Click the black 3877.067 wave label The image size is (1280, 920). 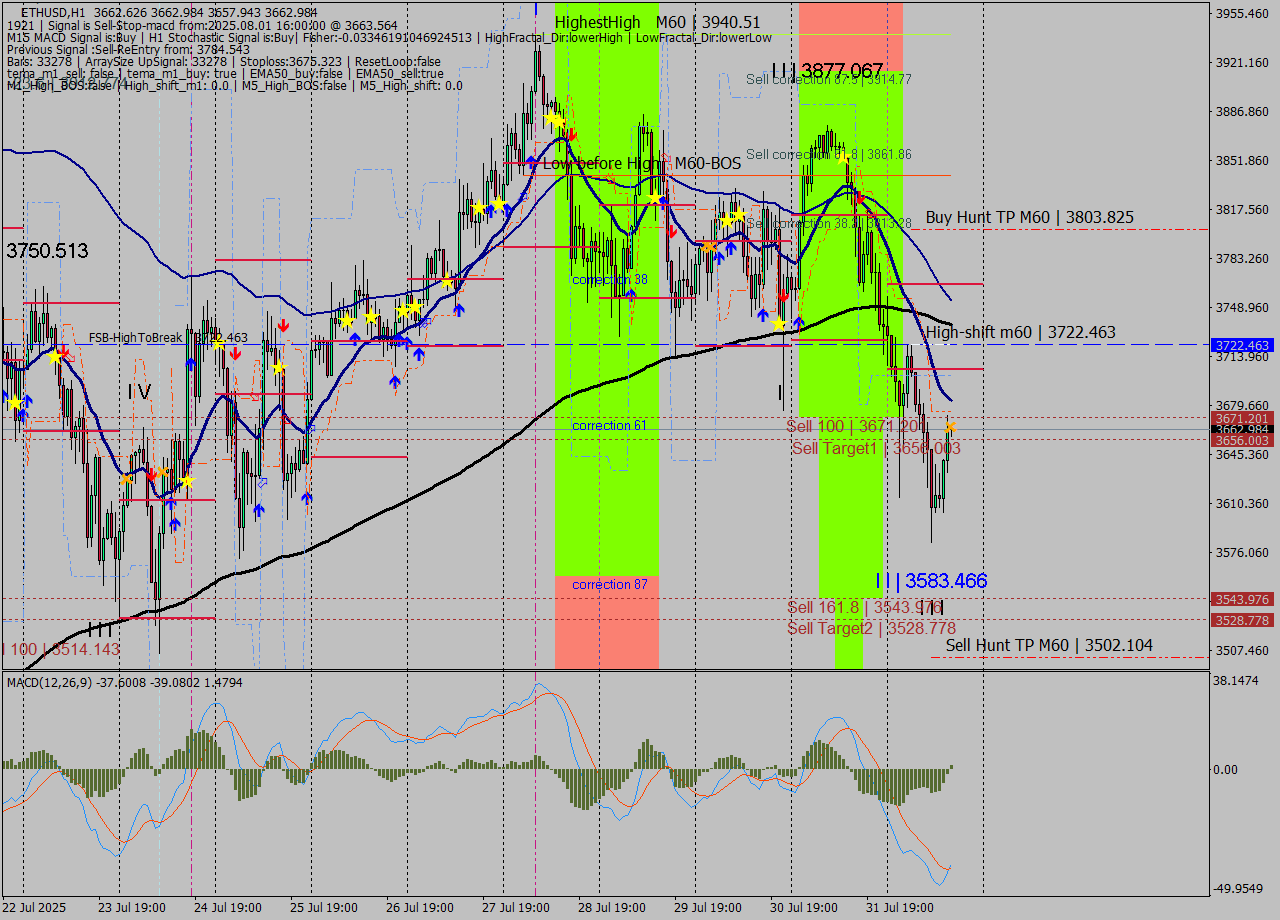pyautogui.click(x=828, y=70)
